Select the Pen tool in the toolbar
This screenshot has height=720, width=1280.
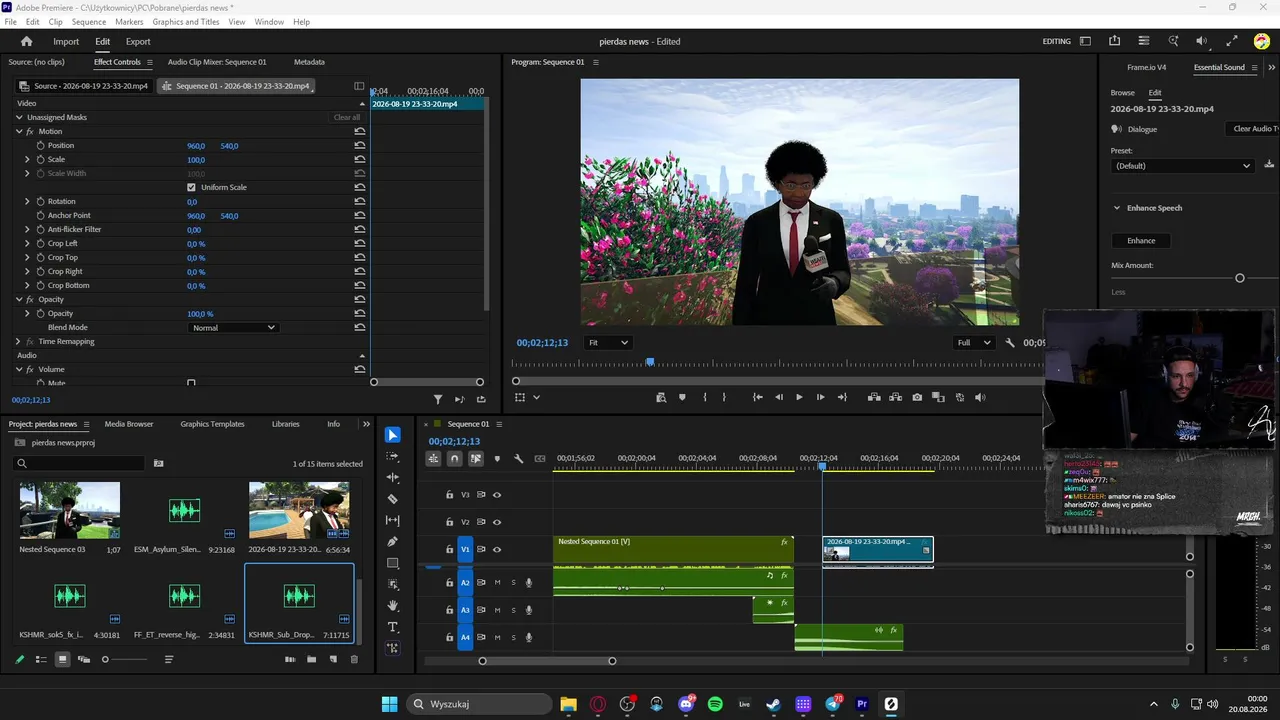coord(393,542)
